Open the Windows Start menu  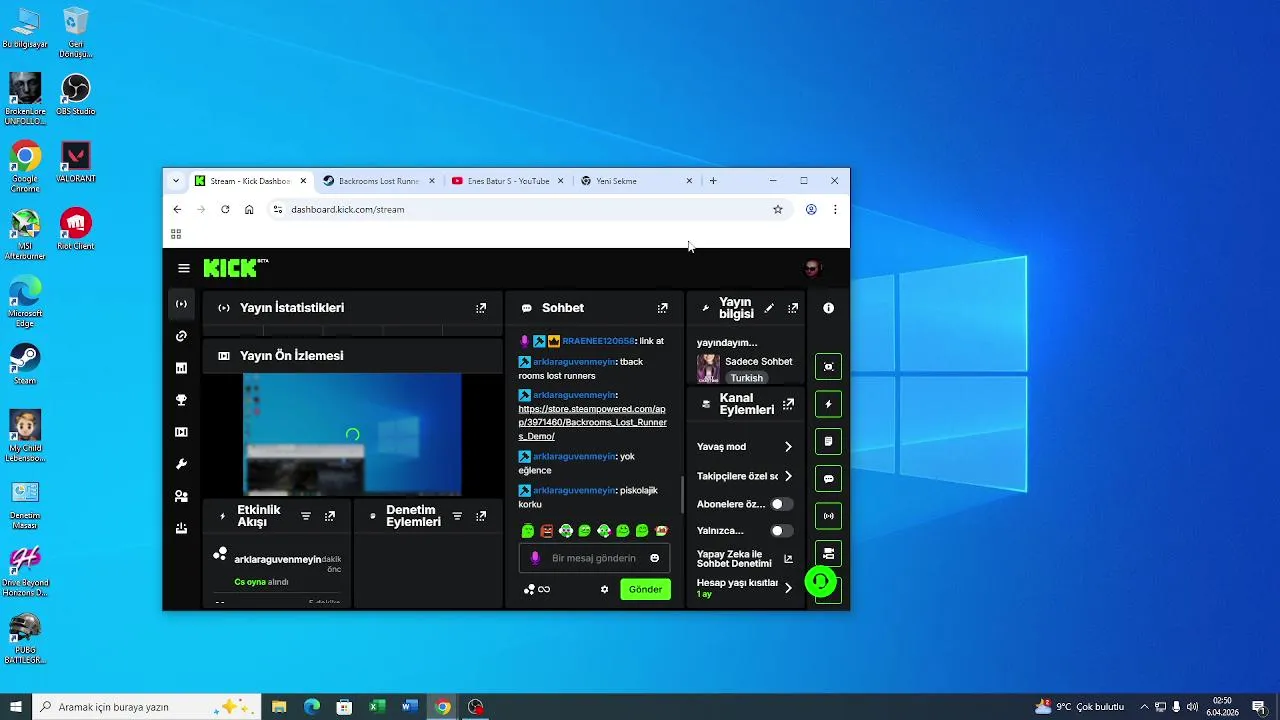click(16, 707)
